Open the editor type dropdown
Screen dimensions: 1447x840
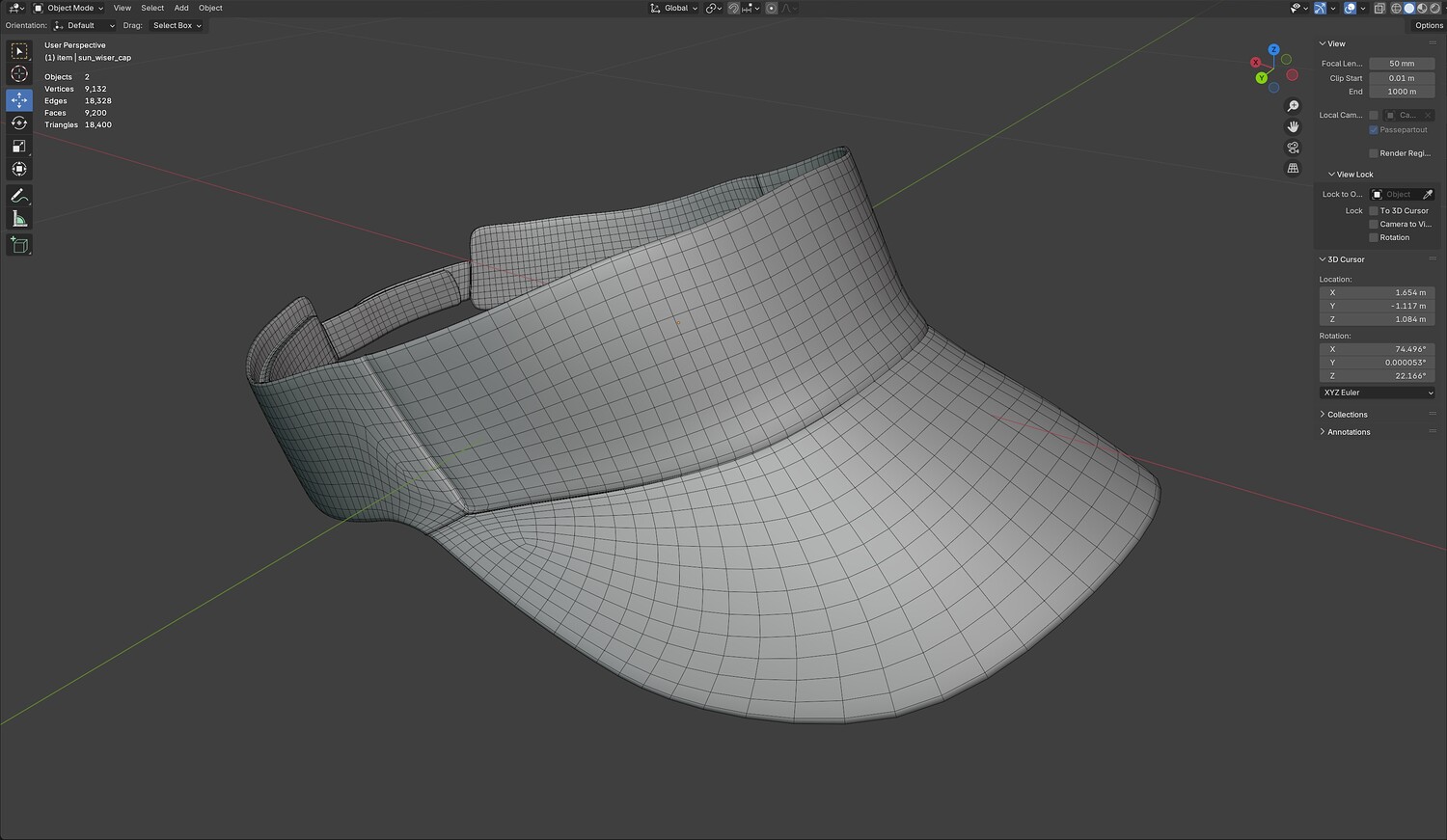click(16, 8)
